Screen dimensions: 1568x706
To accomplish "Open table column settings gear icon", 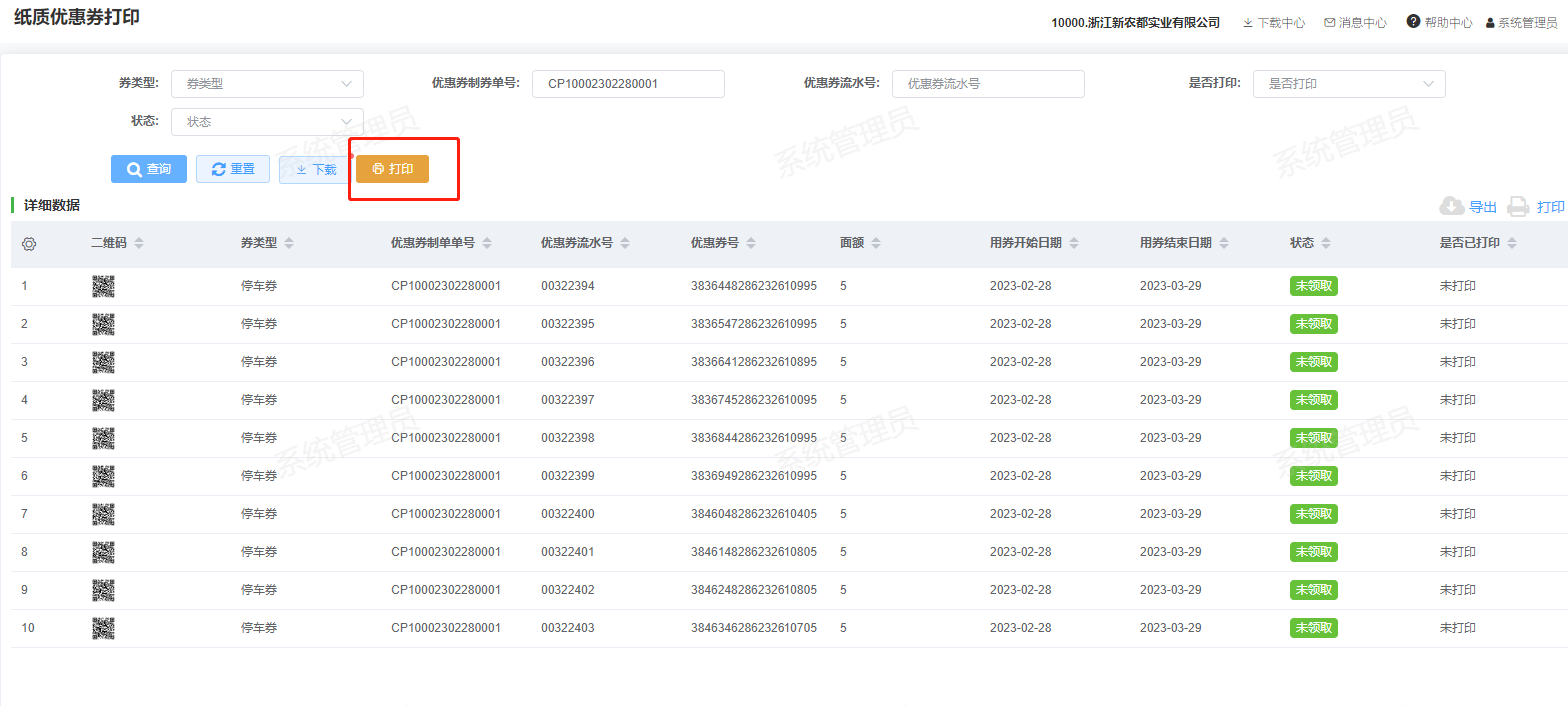I will click(x=29, y=244).
